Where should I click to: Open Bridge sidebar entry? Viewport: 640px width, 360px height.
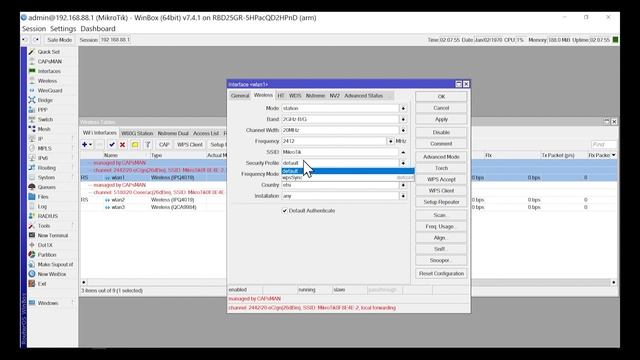pos(45,100)
